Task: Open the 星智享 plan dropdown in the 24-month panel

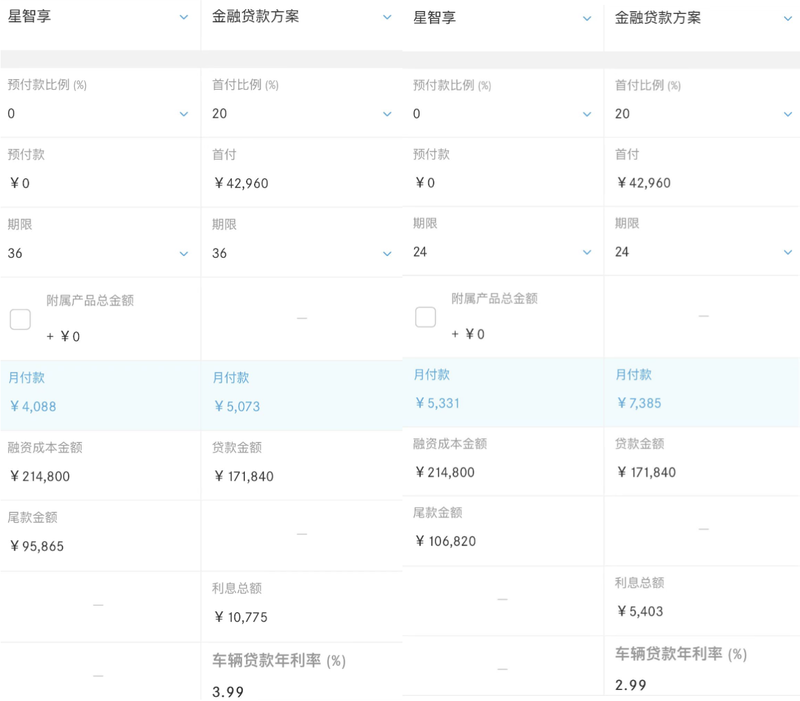Action: click(x=589, y=18)
